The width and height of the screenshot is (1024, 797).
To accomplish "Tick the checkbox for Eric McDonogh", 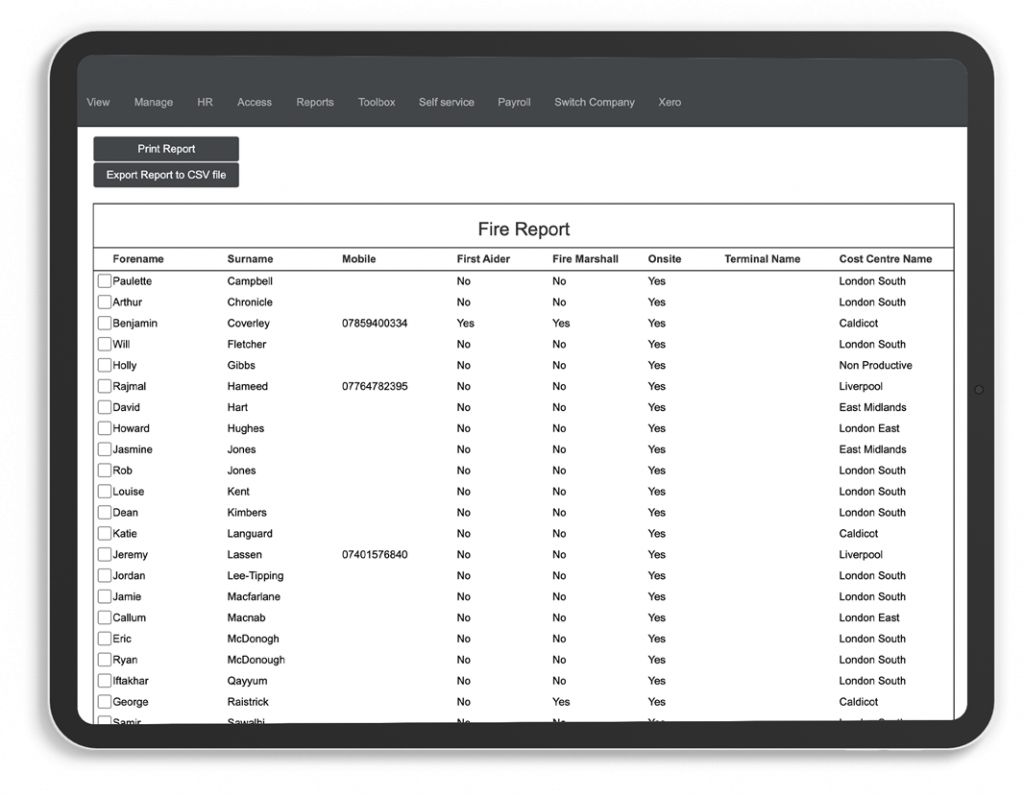I will pos(104,638).
